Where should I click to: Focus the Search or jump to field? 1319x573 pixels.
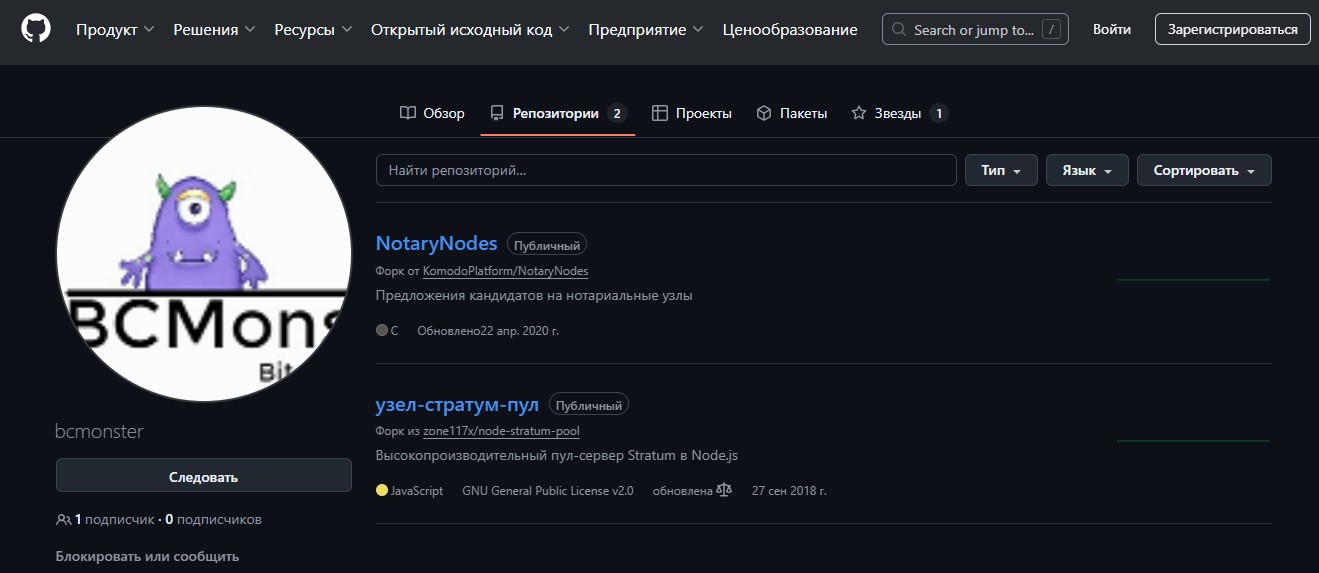tap(975, 29)
